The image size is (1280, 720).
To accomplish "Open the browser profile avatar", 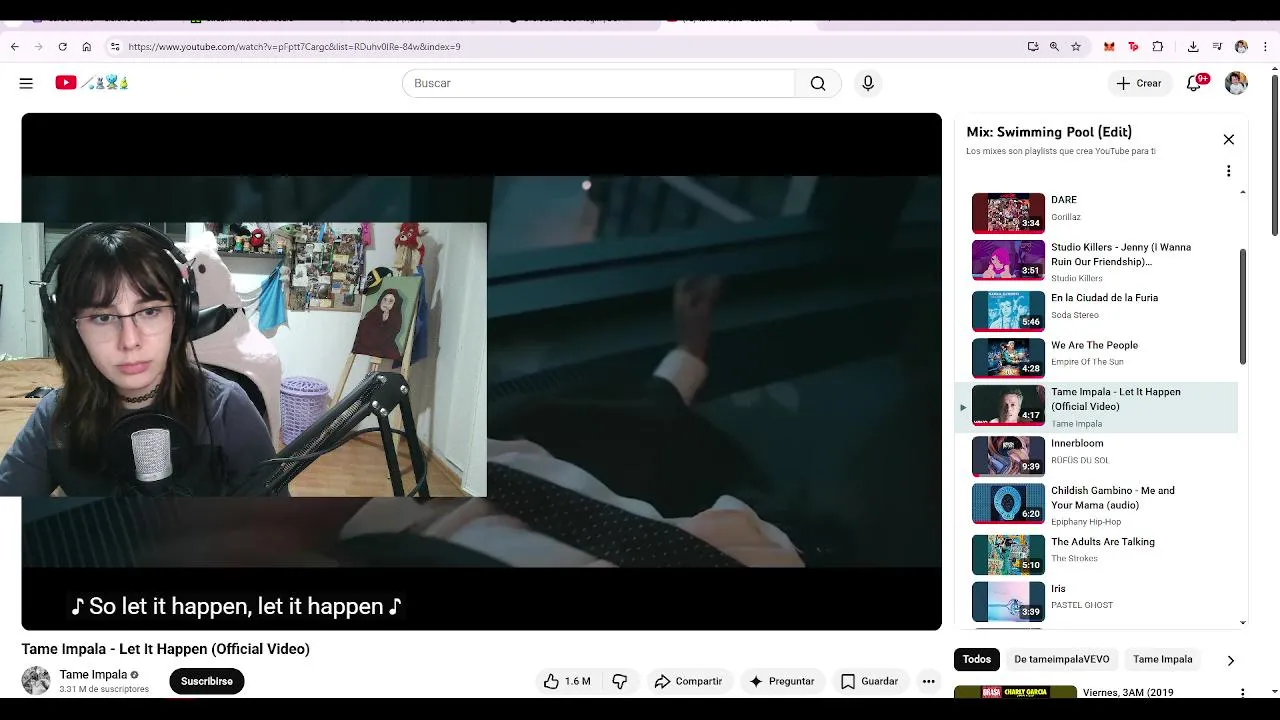I will click(x=1241, y=46).
